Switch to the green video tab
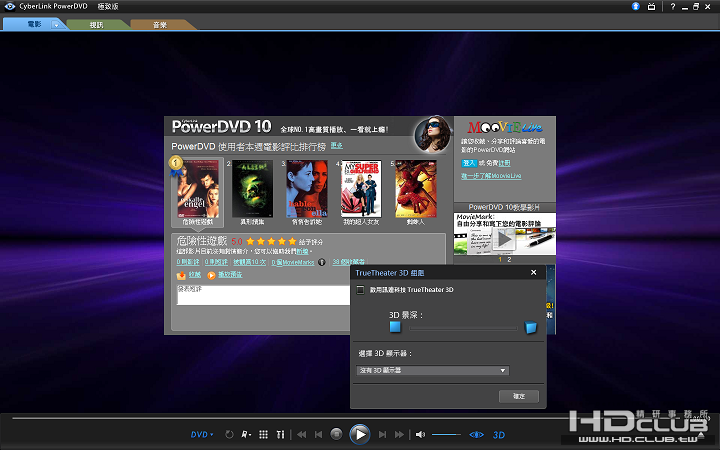The height and width of the screenshot is (450, 720). pos(96,25)
